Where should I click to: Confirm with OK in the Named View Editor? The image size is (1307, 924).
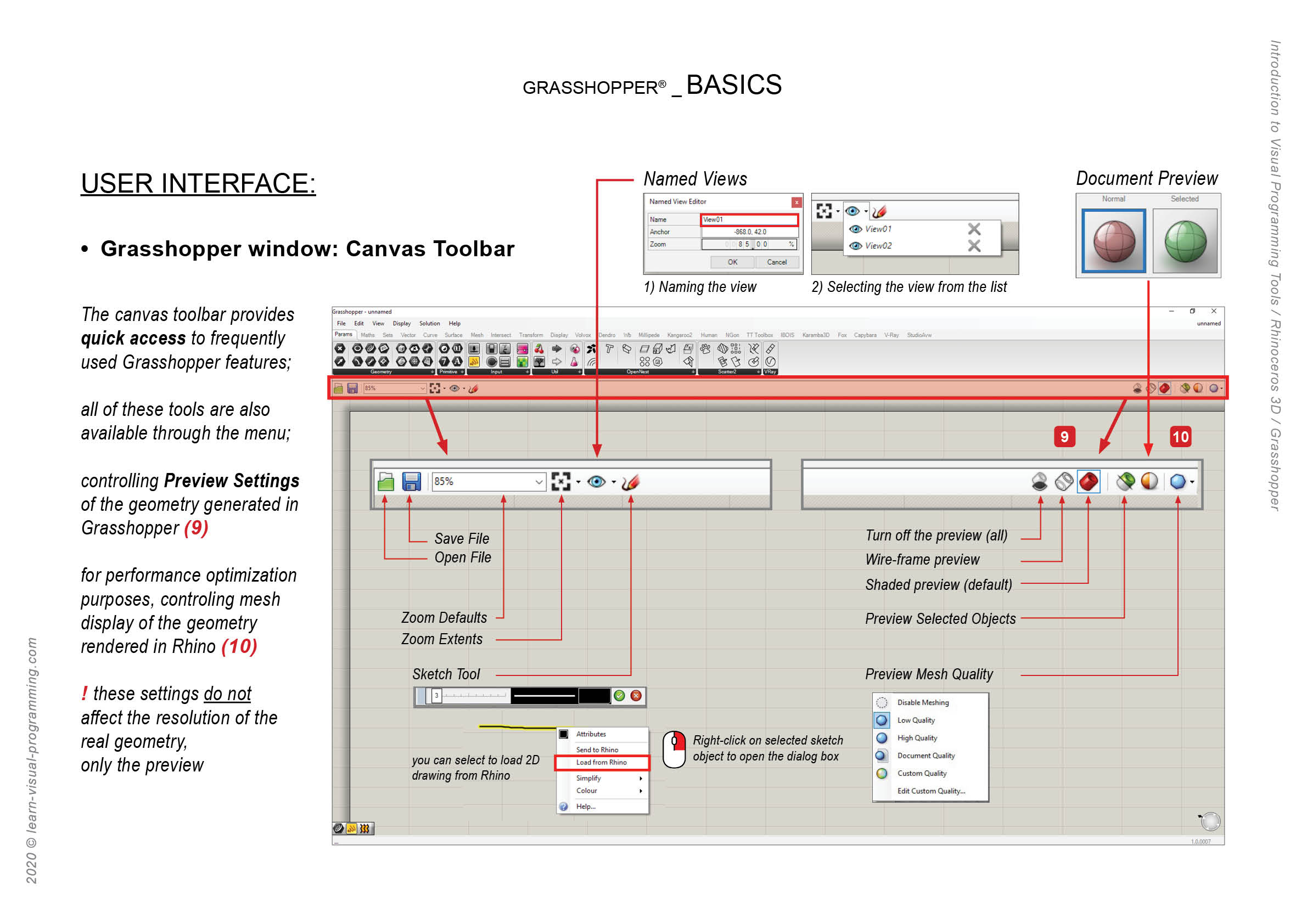tap(732, 262)
